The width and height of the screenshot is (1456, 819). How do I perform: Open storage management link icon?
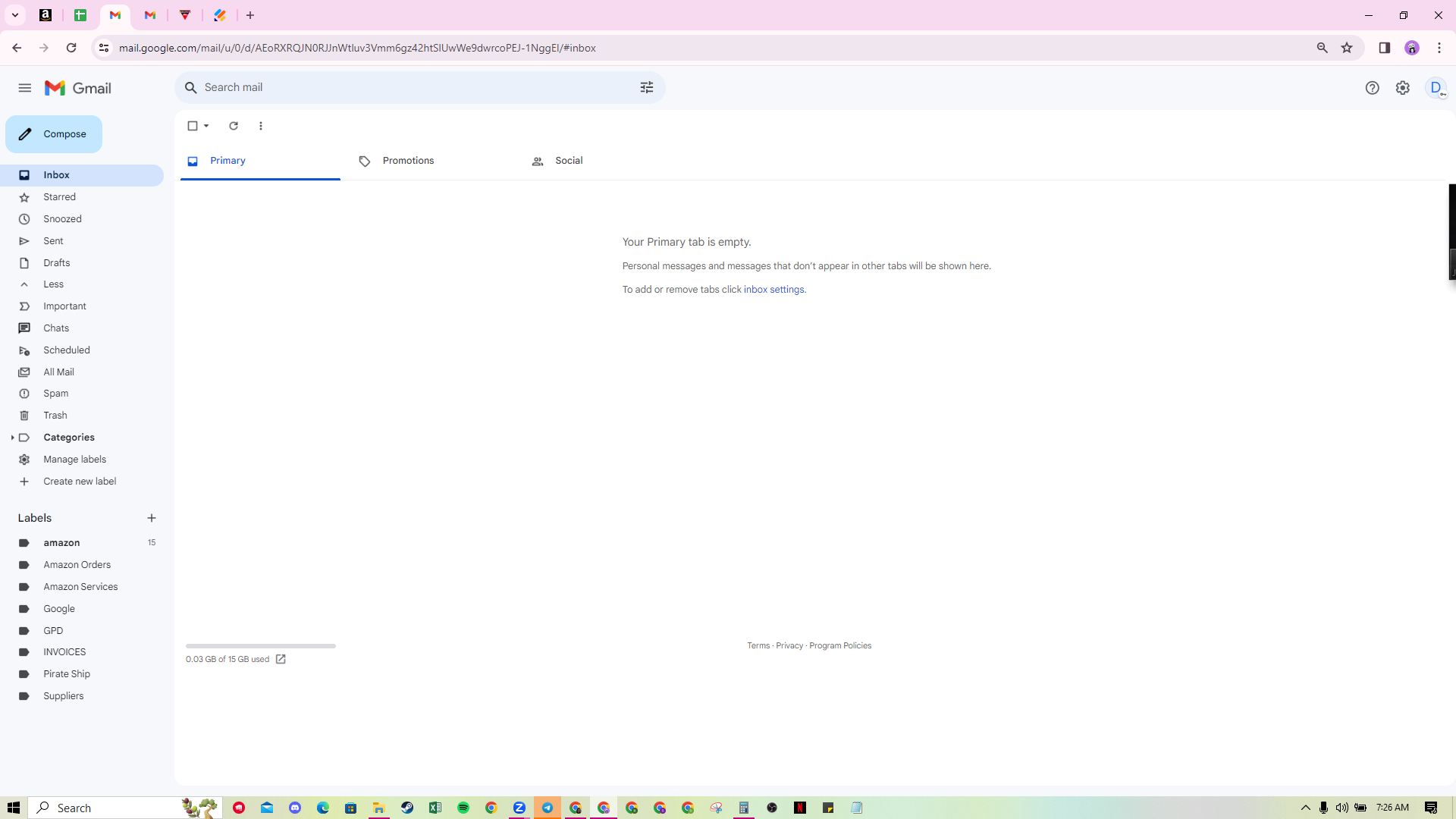[281, 659]
